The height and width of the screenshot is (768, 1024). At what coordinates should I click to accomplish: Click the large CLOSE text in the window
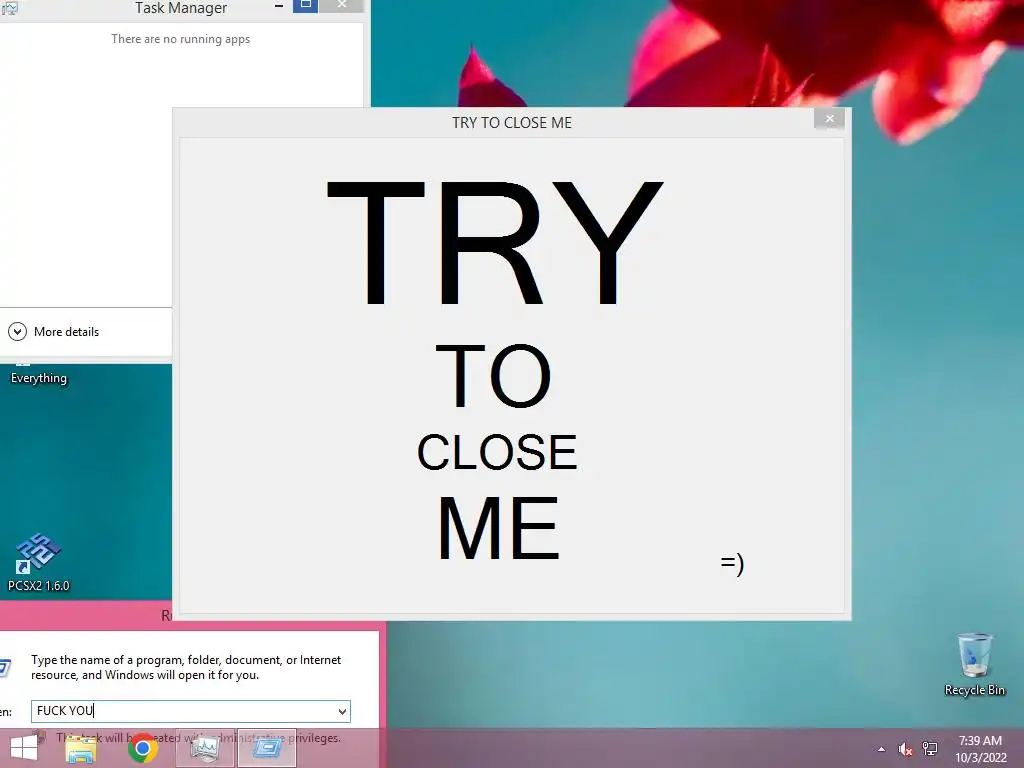point(497,452)
